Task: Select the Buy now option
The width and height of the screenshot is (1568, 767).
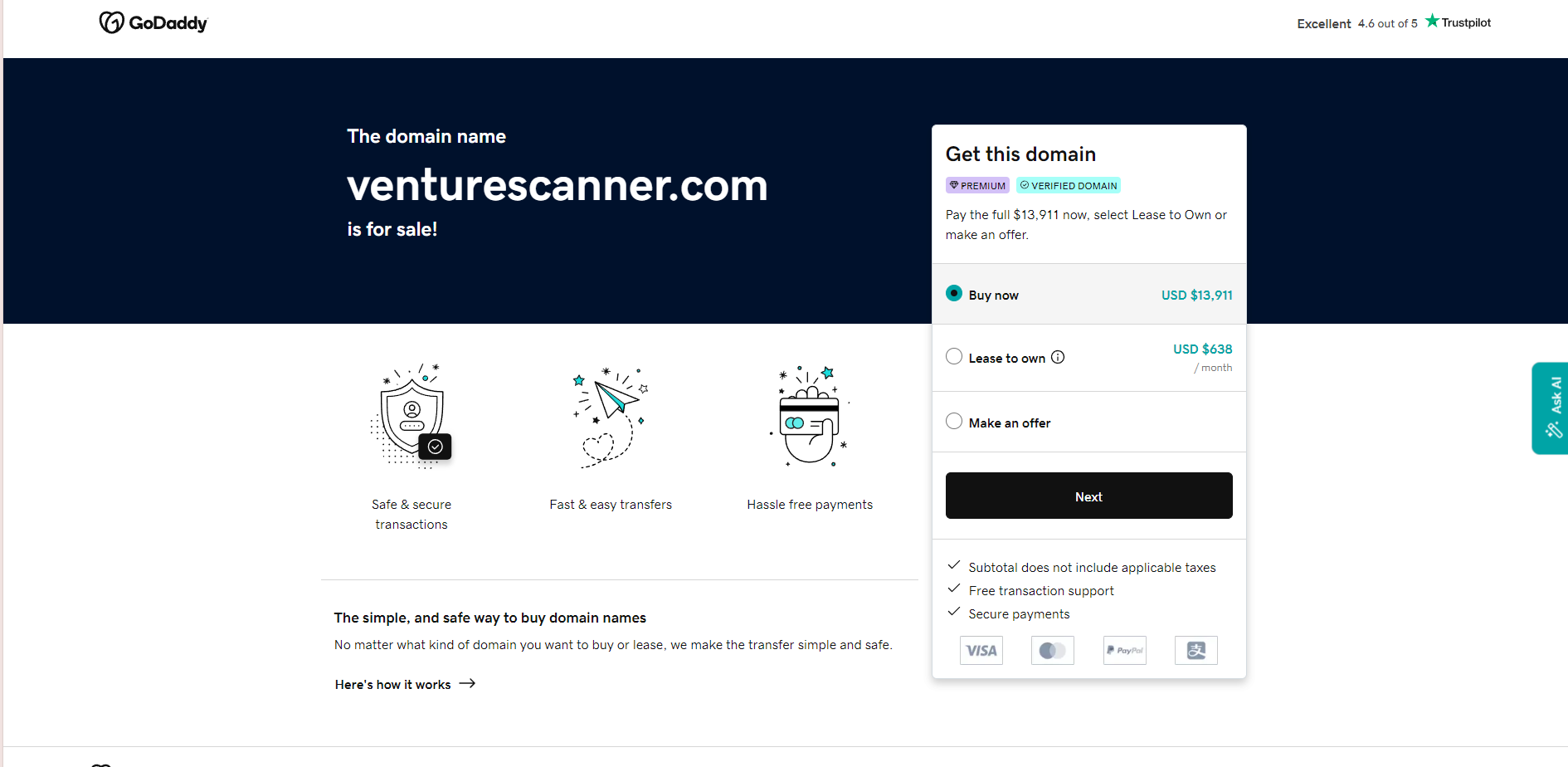Action: (x=953, y=293)
